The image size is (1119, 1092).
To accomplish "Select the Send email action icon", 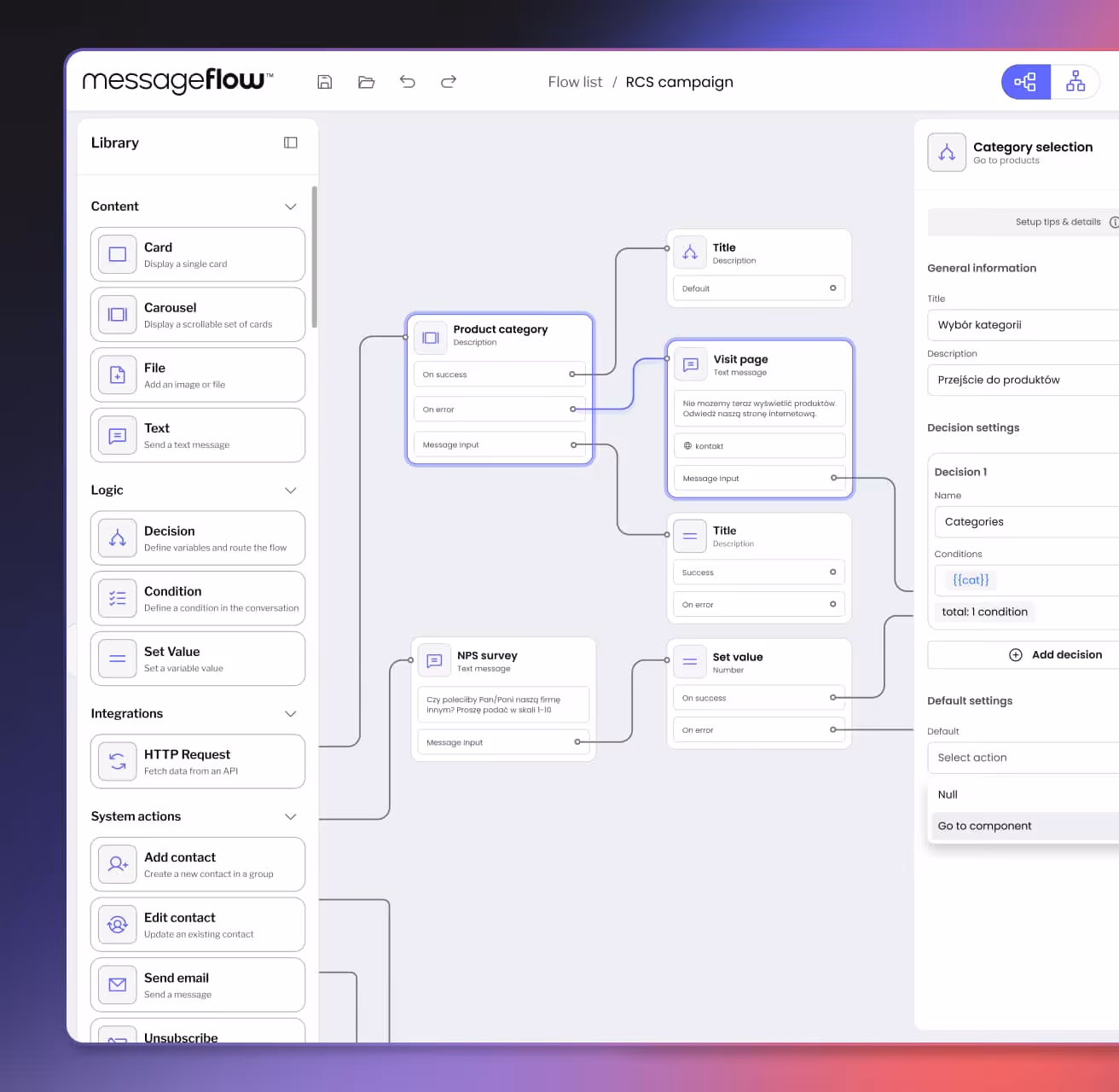I will [117, 985].
